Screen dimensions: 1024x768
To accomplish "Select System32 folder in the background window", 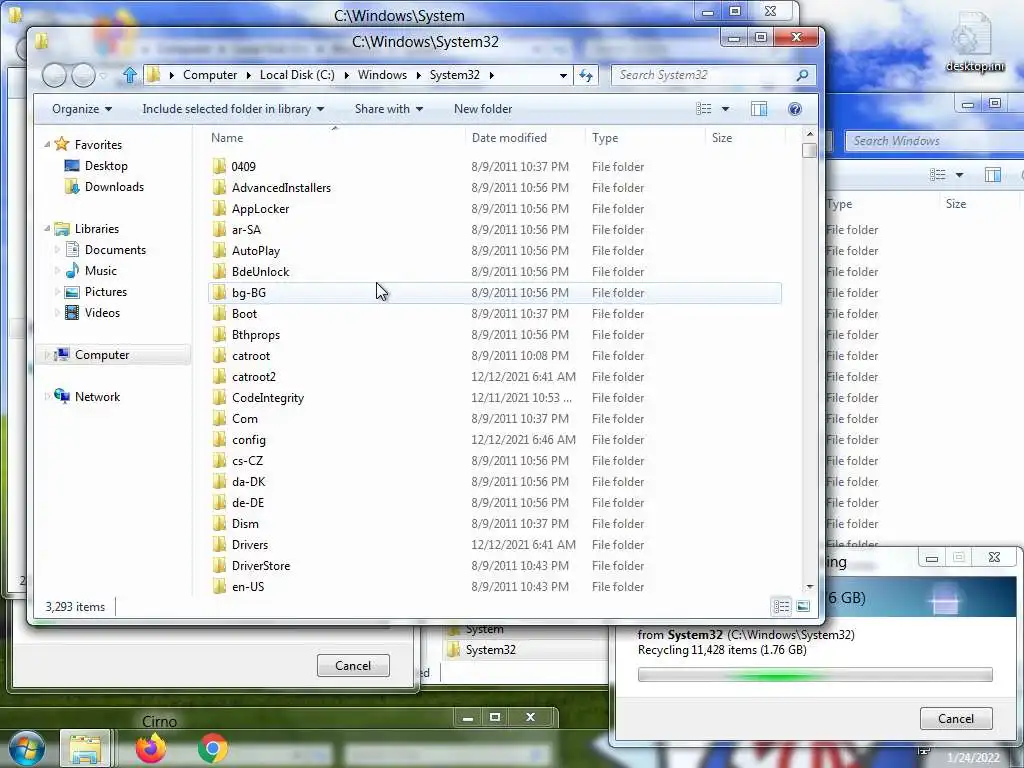I will tap(481, 650).
